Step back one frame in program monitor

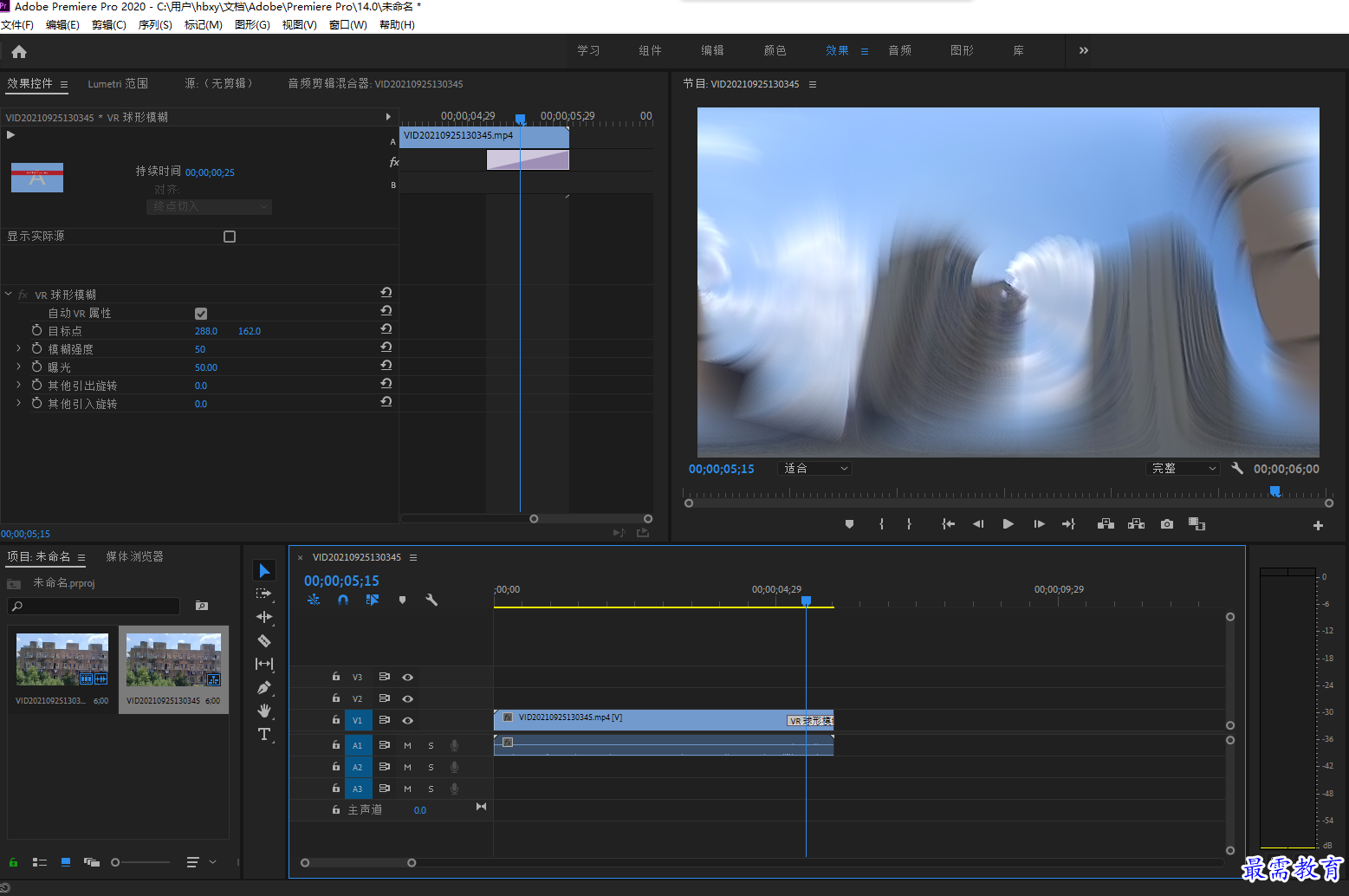tap(978, 524)
